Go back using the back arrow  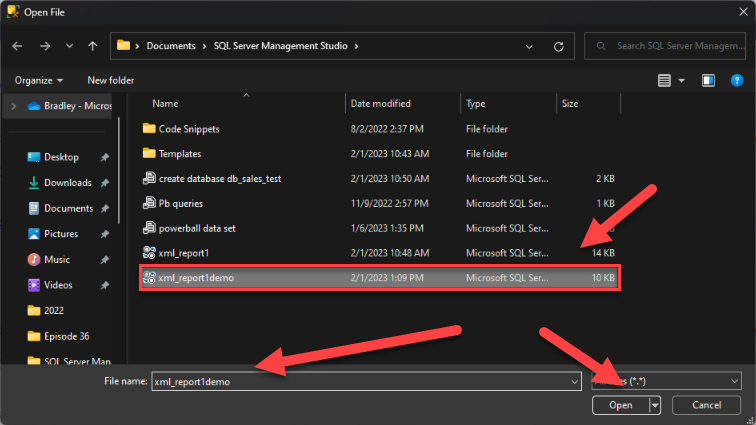[17, 46]
